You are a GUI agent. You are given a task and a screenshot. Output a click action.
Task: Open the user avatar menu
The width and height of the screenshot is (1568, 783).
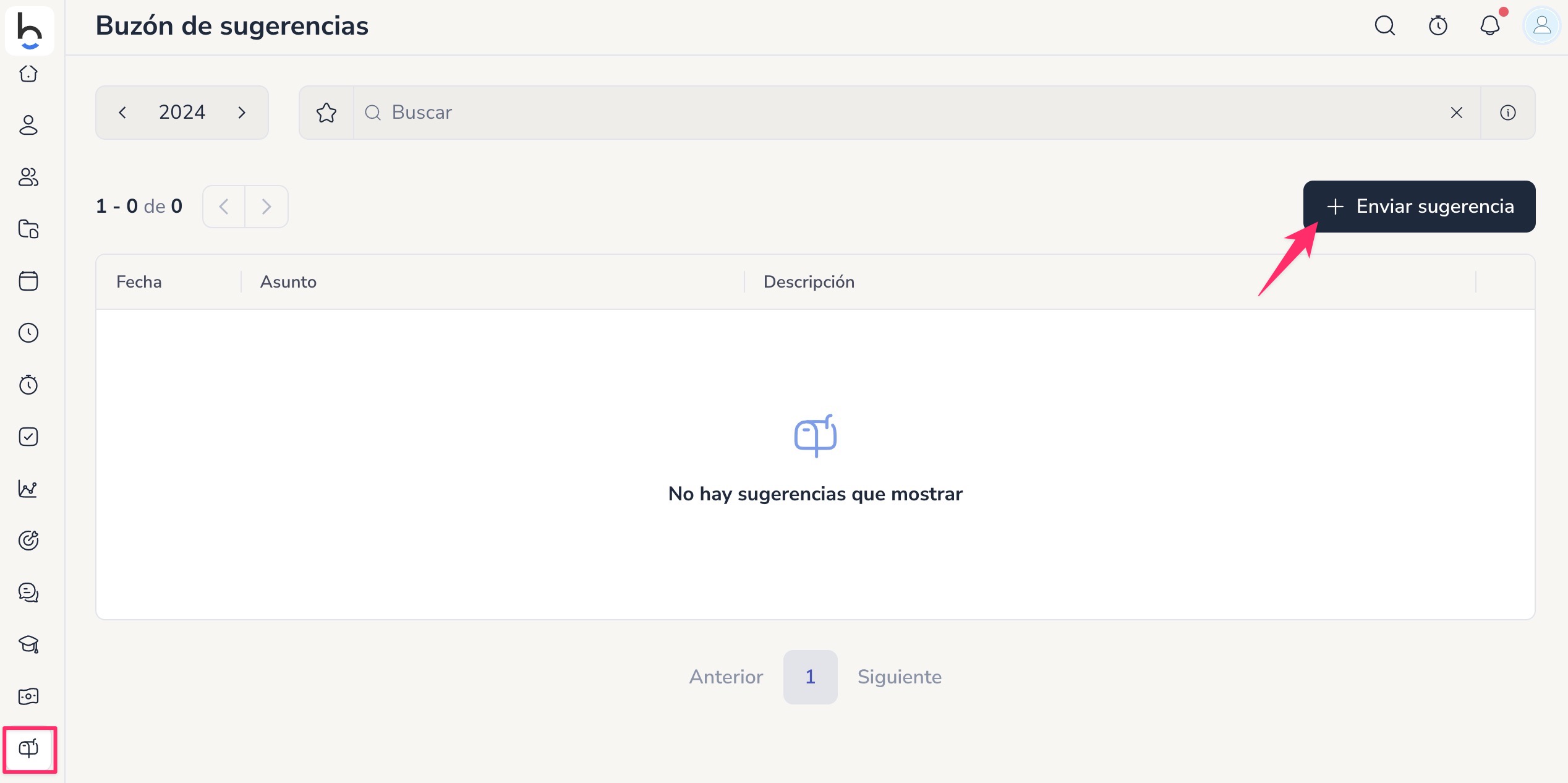[x=1542, y=25]
